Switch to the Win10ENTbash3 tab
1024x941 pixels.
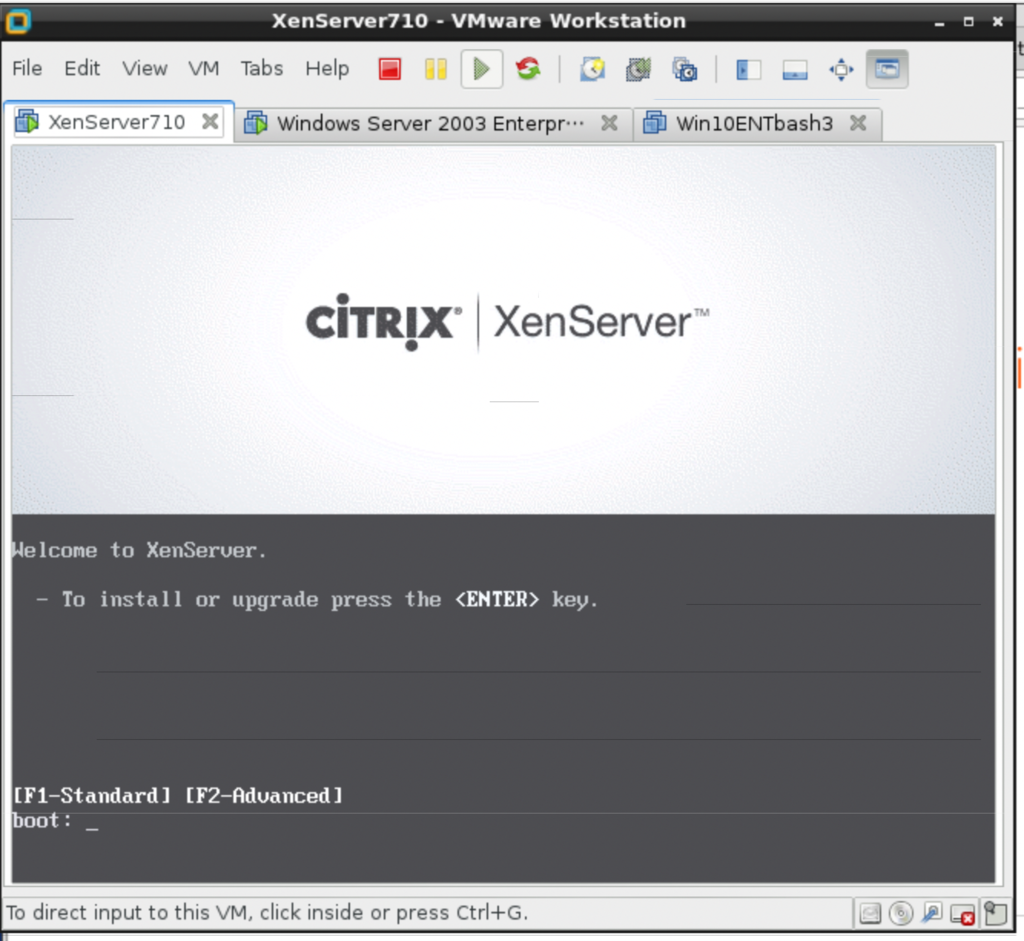pos(754,123)
